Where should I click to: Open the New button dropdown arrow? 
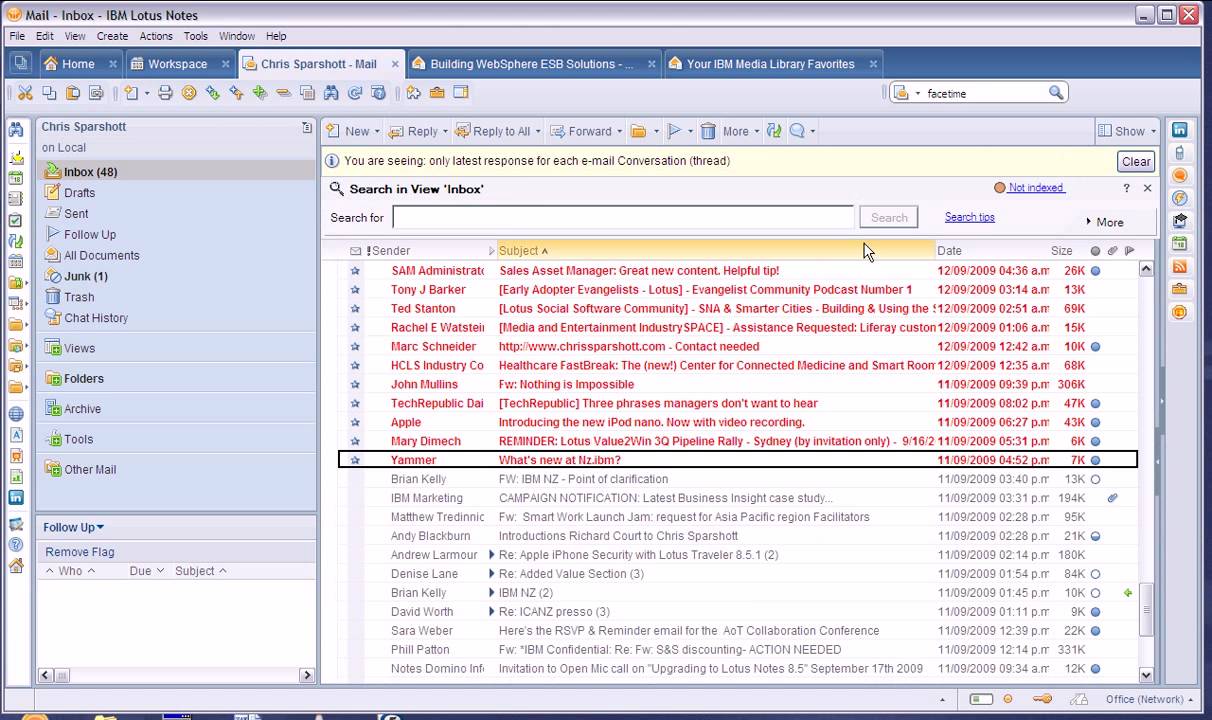(x=377, y=131)
